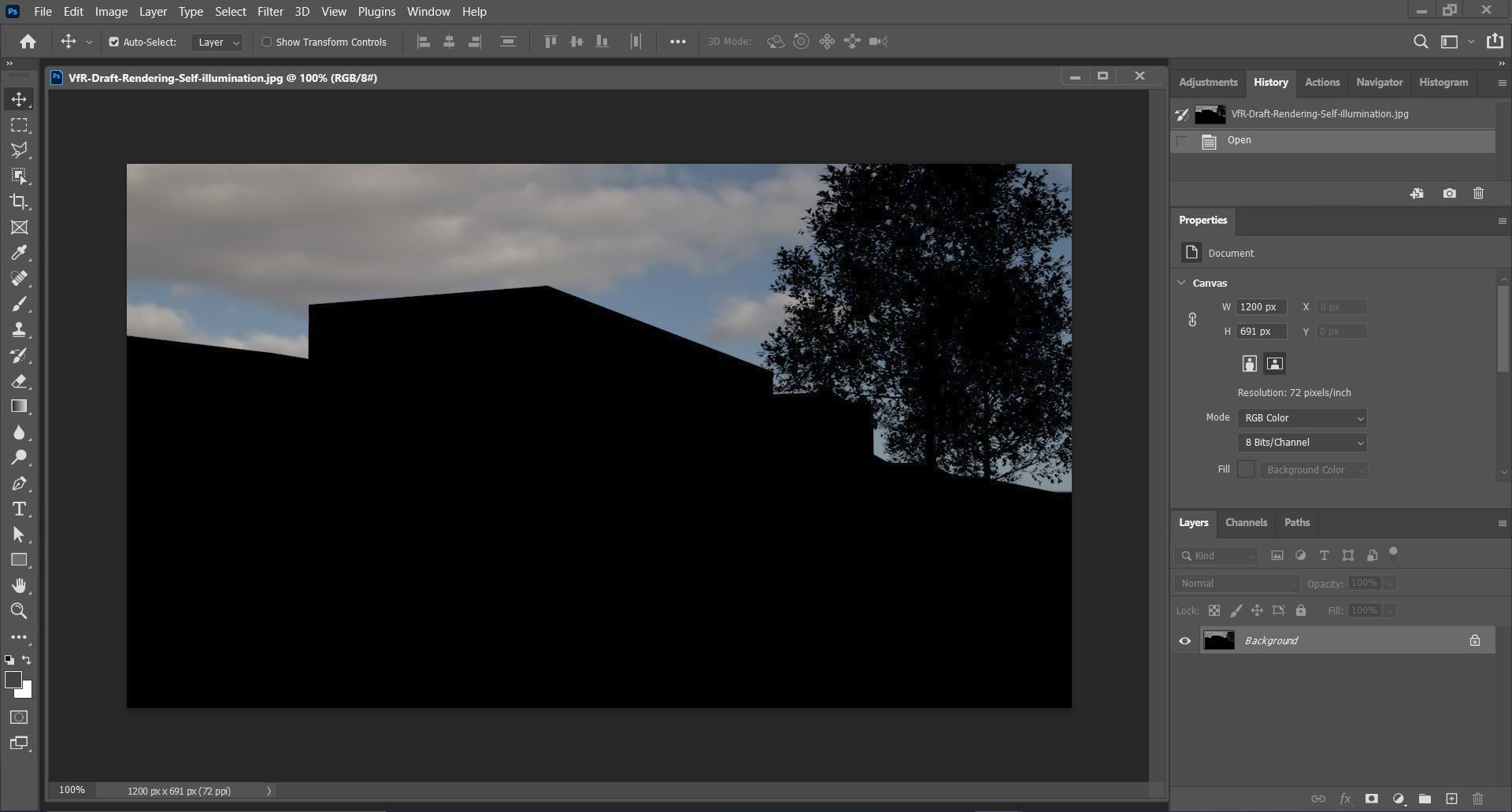Viewport: 1512px width, 812px height.
Task: Switch to the Channels tab
Action: point(1246,522)
